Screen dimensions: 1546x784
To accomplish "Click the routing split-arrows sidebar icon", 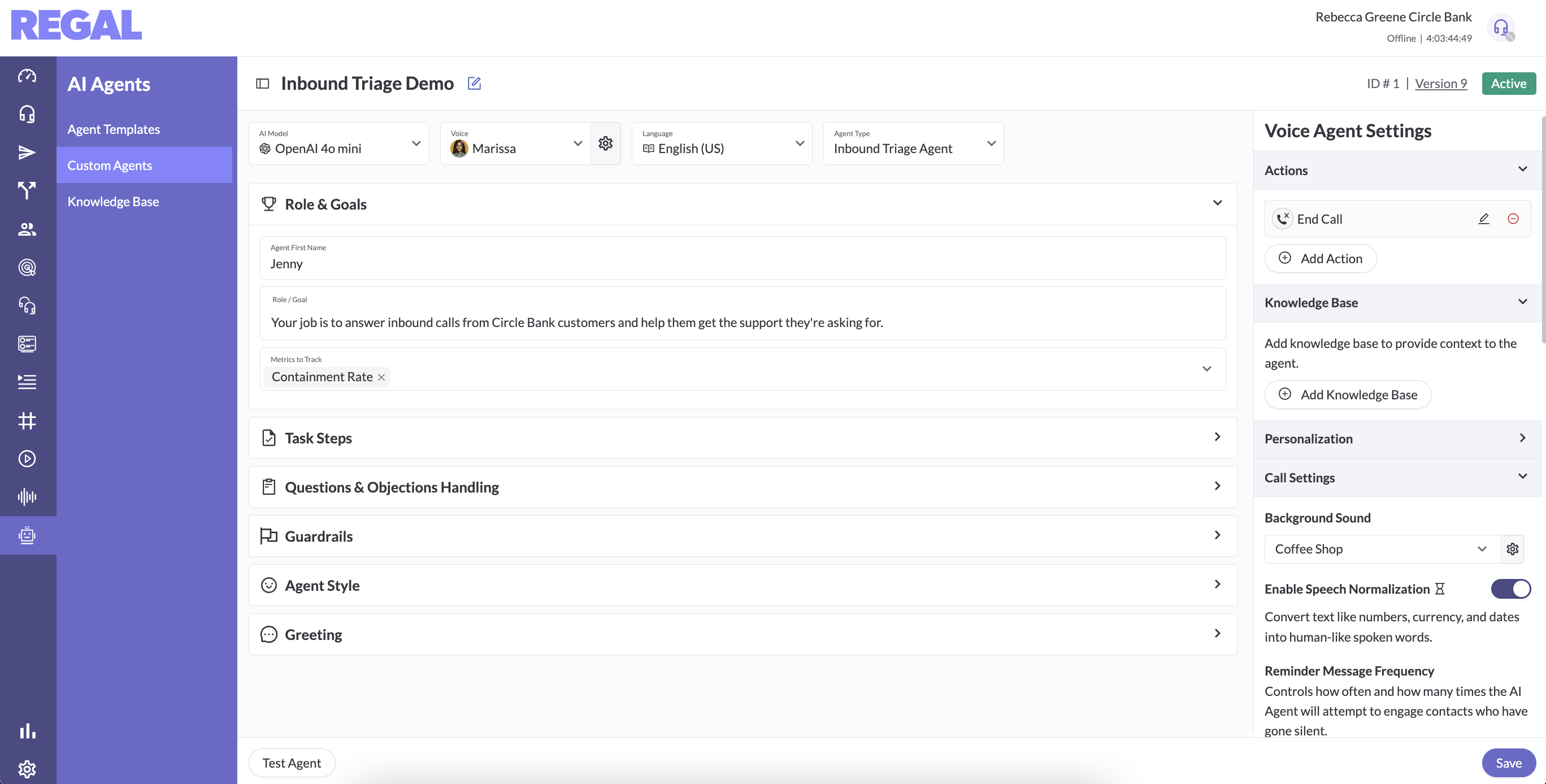I will (x=27, y=191).
